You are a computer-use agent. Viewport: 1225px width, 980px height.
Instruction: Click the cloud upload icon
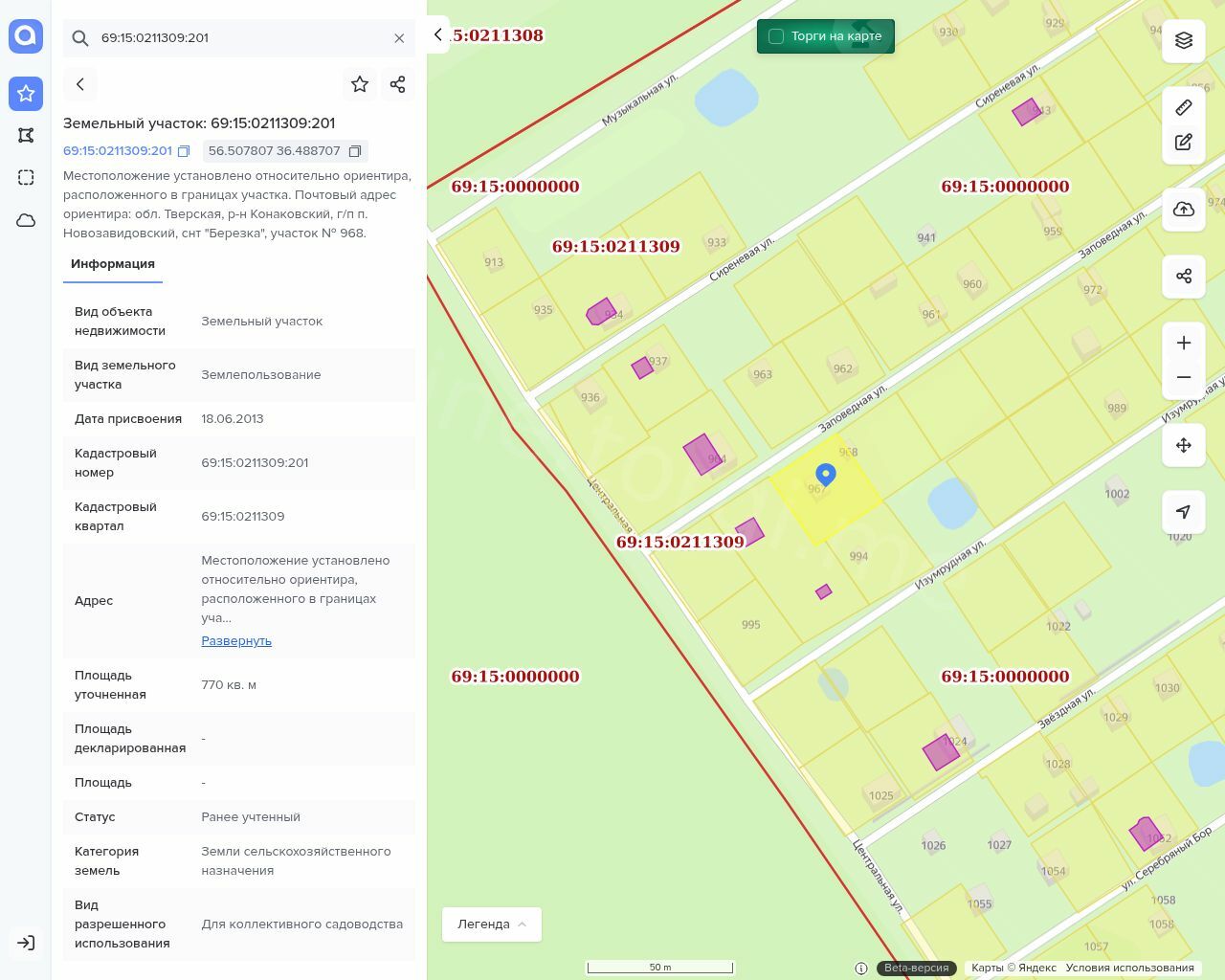[x=1184, y=210]
